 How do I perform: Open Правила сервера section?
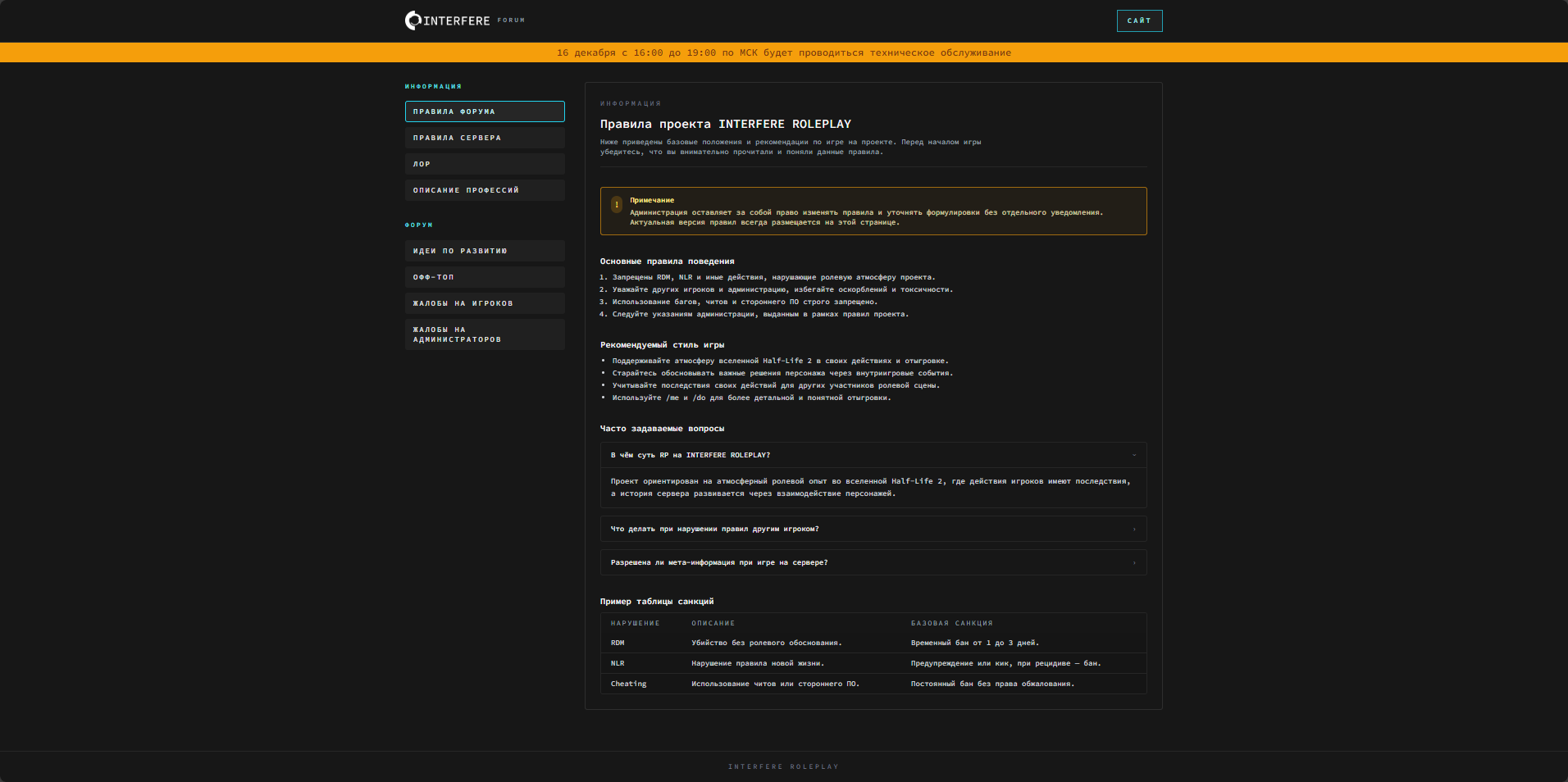click(x=485, y=138)
